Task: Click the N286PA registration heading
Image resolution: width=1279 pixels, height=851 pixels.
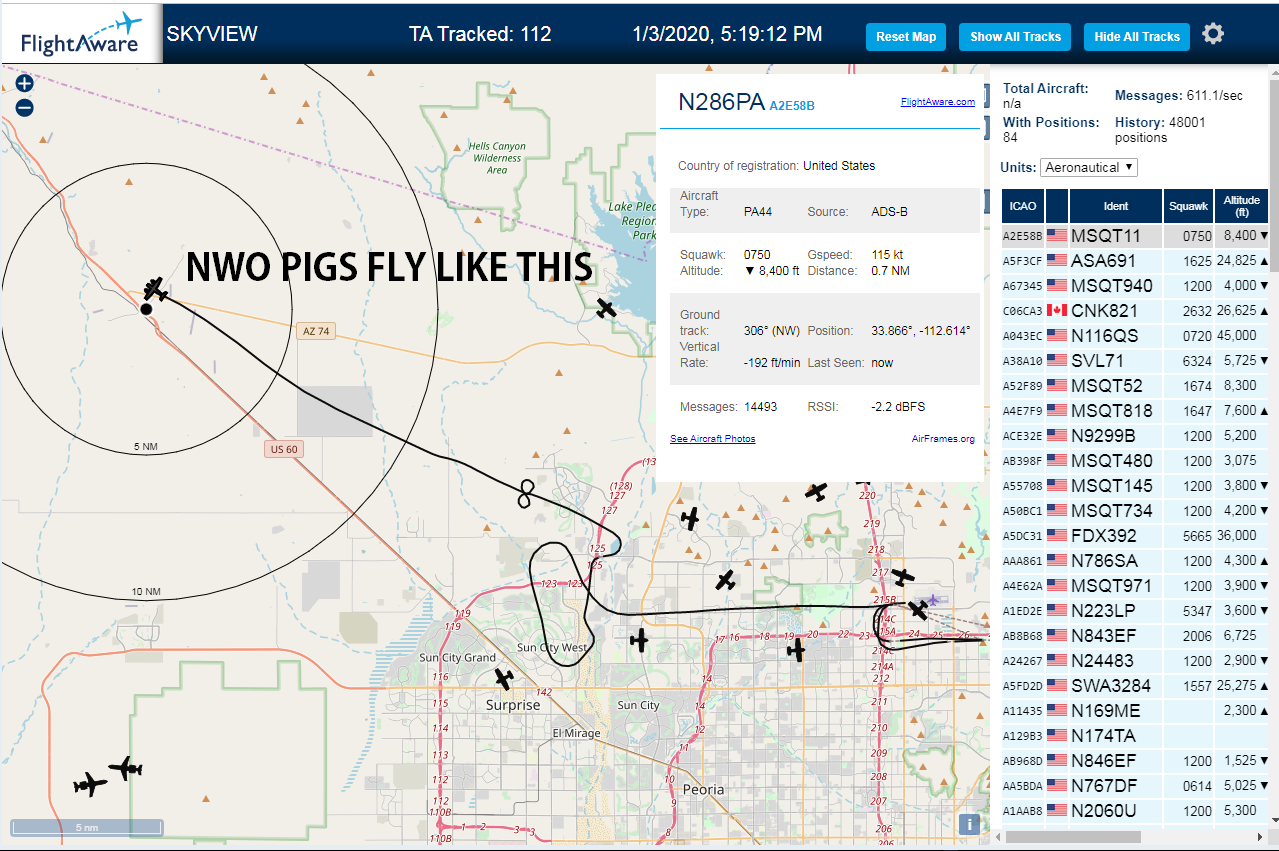Action: (721, 102)
